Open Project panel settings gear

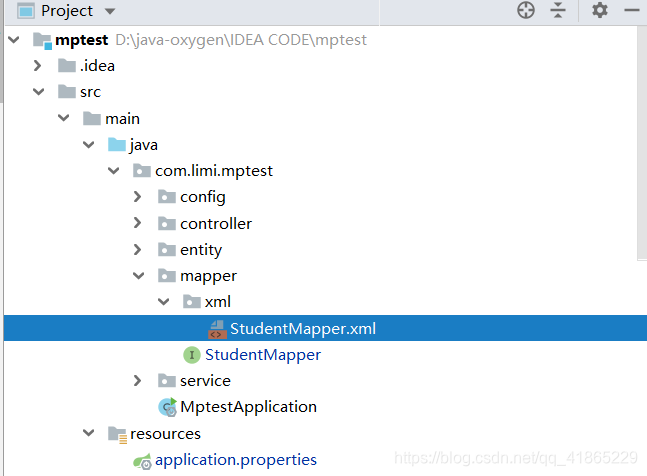pos(600,10)
